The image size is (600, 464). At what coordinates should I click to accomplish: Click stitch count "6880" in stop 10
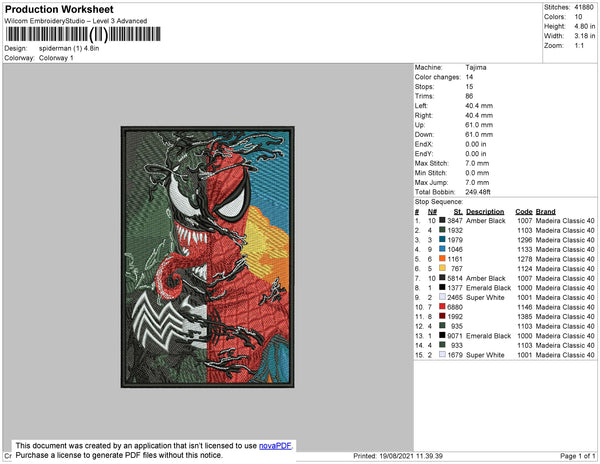click(x=455, y=307)
